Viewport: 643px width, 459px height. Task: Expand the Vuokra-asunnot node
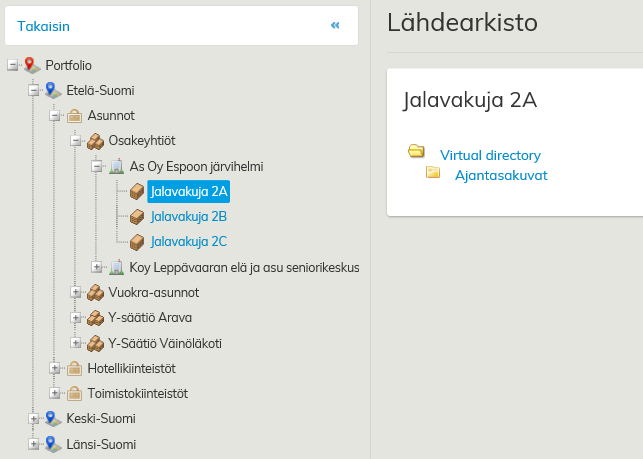tap(75, 292)
